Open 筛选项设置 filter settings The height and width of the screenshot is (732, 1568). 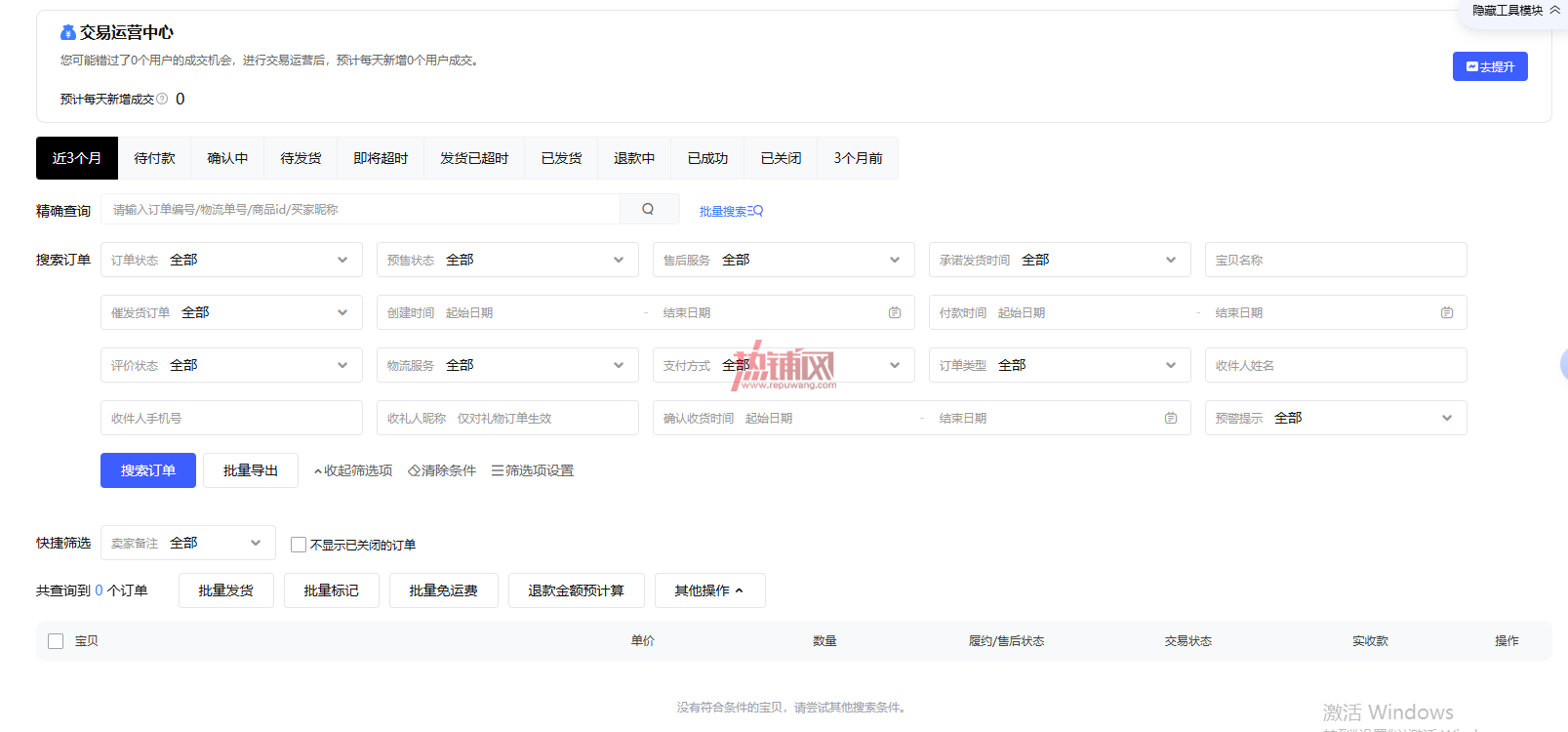[x=533, y=470]
